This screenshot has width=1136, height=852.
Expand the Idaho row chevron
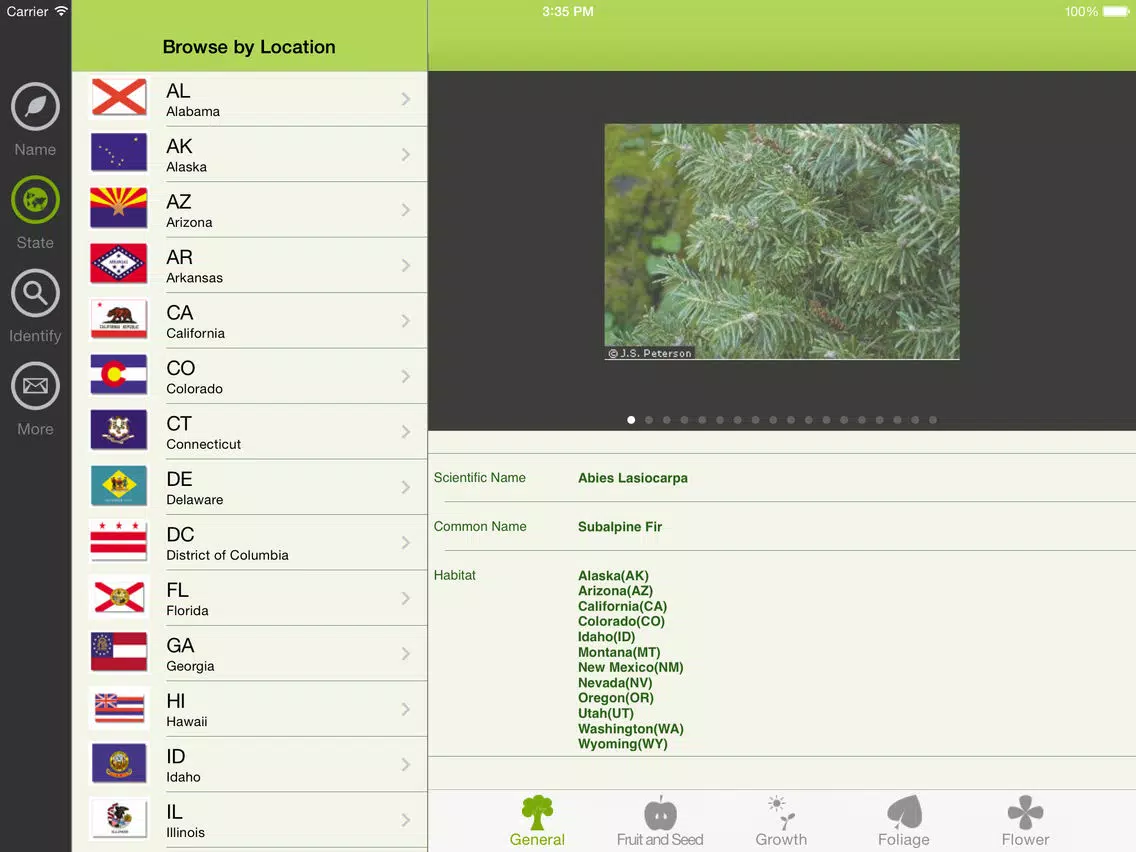coord(406,765)
